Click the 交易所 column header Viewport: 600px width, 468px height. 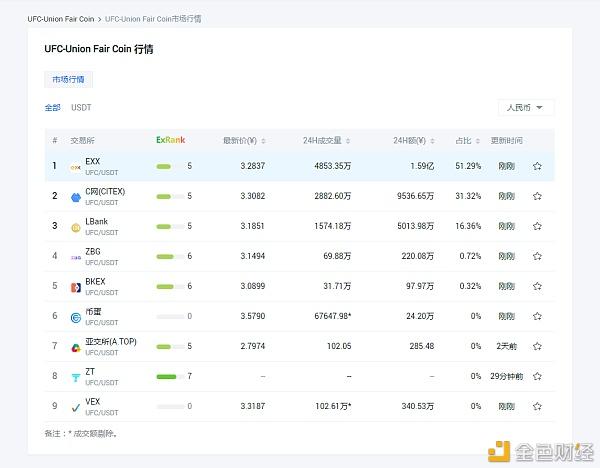(x=82, y=141)
